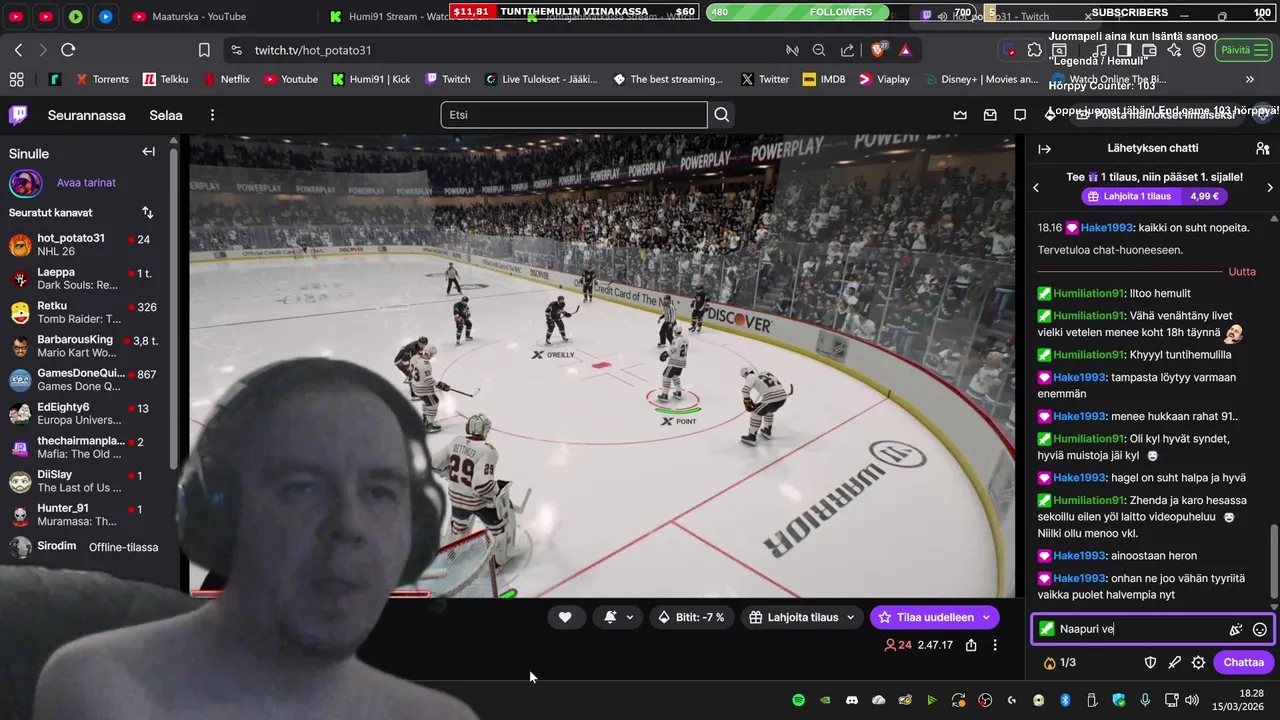Image resolution: width=1280 pixels, height=720 pixels.
Task: Open the Torrents bookmark
Action: pyautogui.click(x=101, y=79)
